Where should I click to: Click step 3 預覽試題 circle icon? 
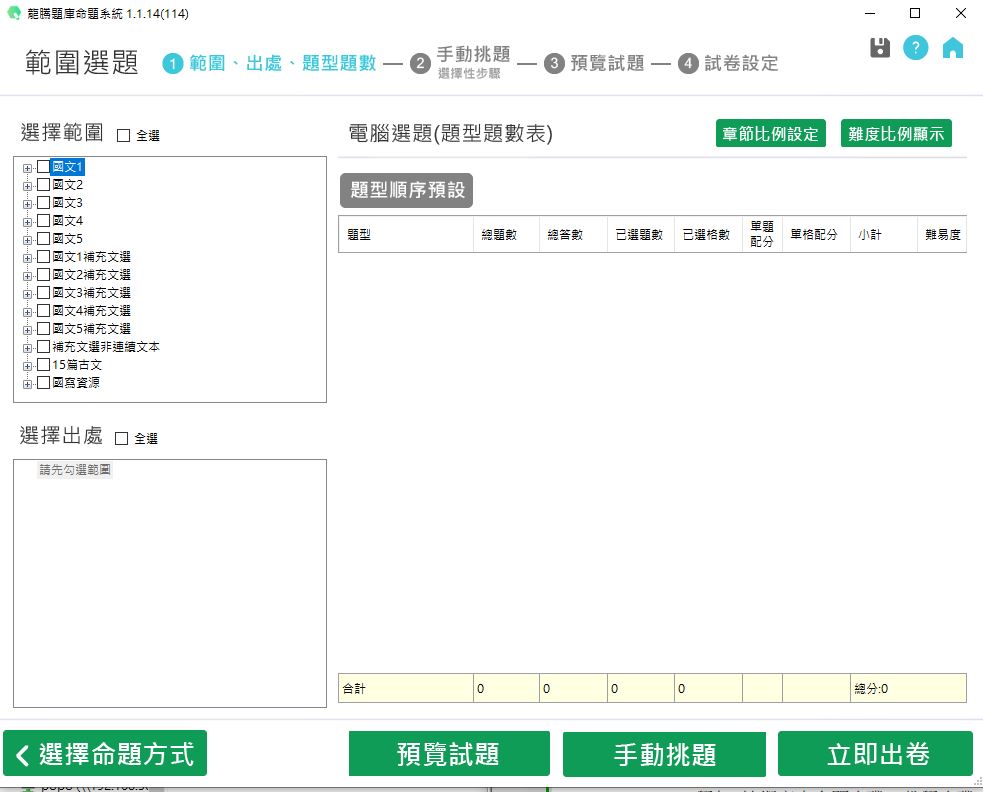554,64
